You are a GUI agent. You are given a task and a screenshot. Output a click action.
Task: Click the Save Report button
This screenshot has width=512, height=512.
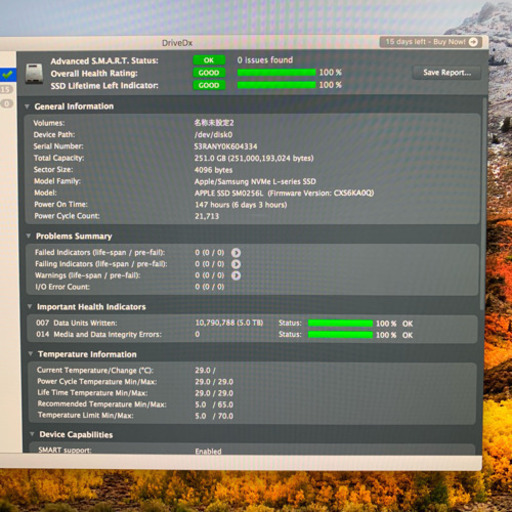[447, 73]
